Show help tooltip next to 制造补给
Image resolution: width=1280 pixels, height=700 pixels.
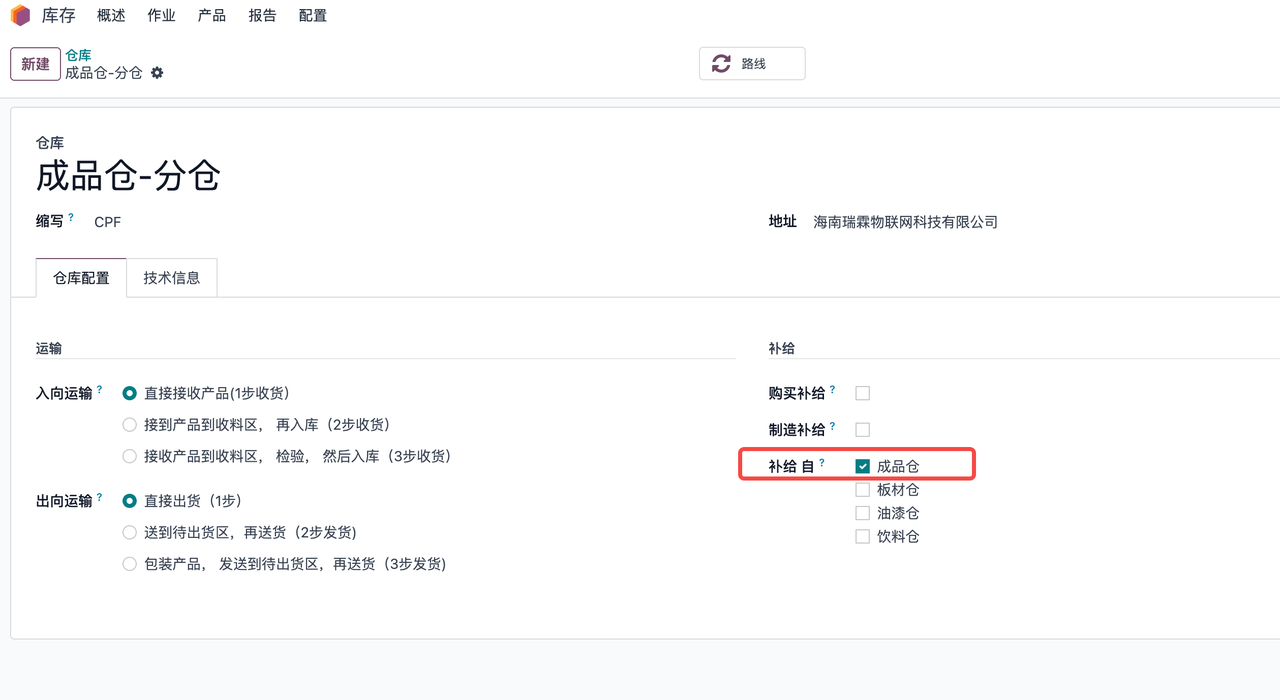pos(832,426)
